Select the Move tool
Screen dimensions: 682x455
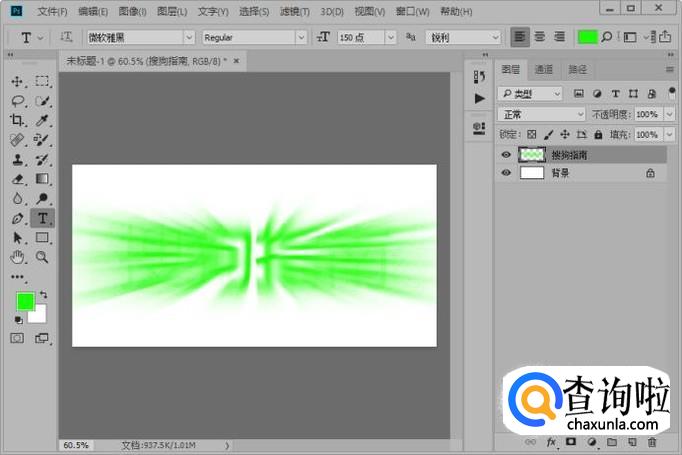pyautogui.click(x=17, y=81)
